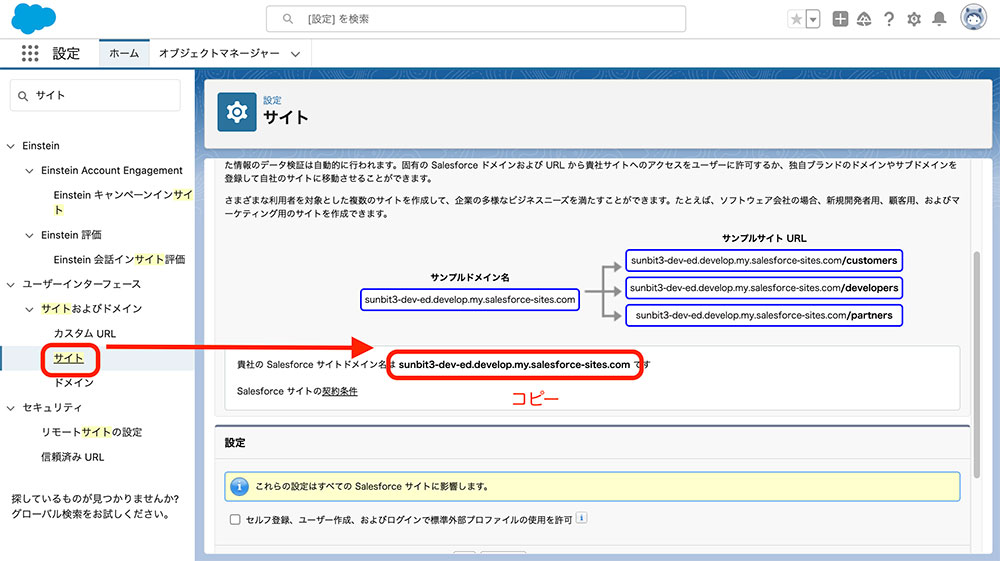Click the 設定 breadcrumb above サイト title

[x=272, y=100]
